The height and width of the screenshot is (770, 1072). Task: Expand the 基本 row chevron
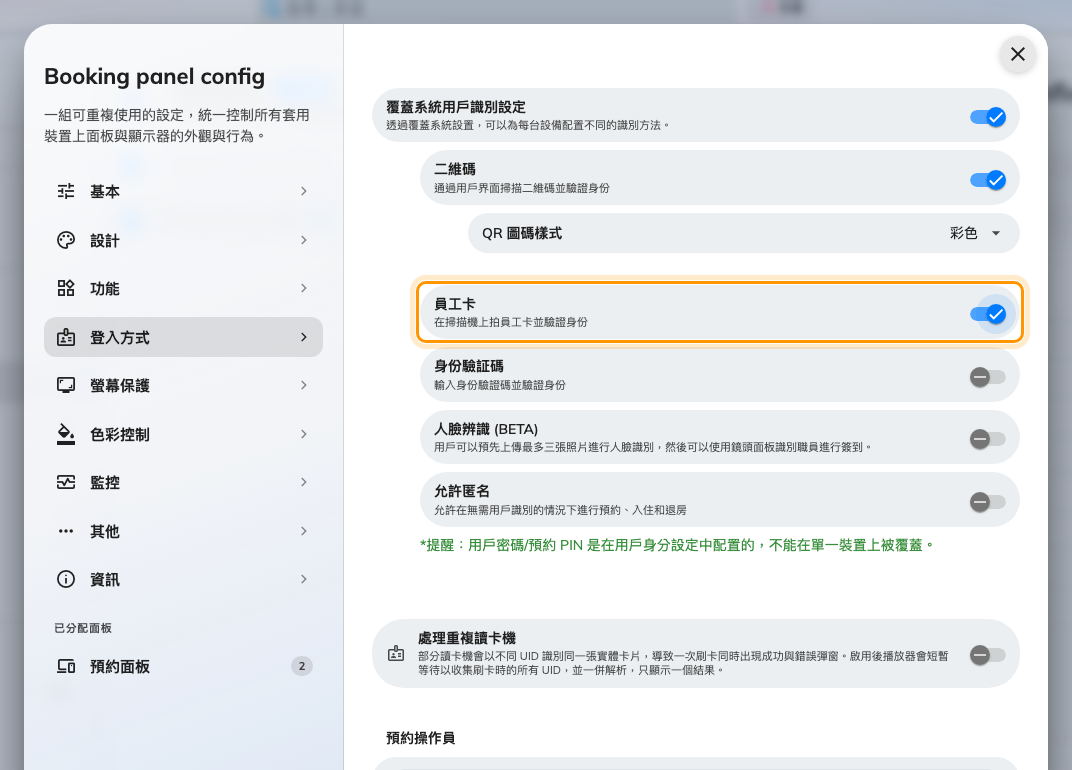(304, 191)
